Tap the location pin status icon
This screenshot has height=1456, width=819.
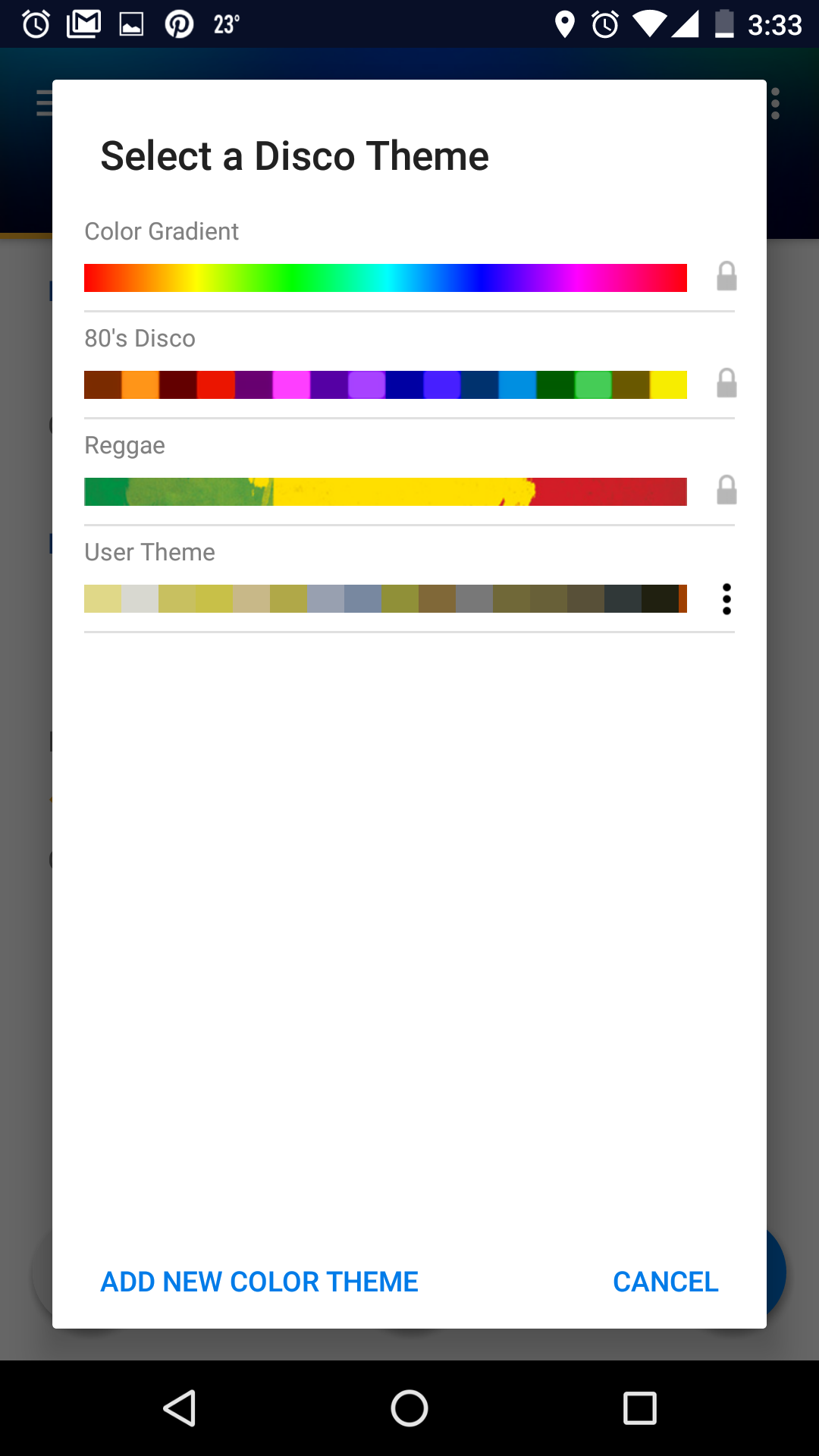pyautogui.click(x=564, y=24)
